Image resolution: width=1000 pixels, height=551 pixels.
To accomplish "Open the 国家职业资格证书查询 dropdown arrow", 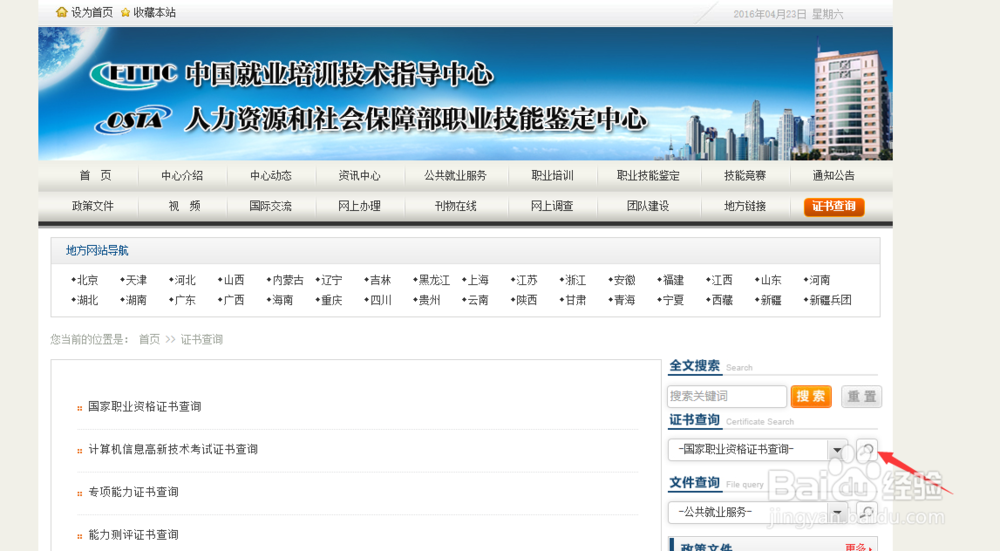I will 837,450.
